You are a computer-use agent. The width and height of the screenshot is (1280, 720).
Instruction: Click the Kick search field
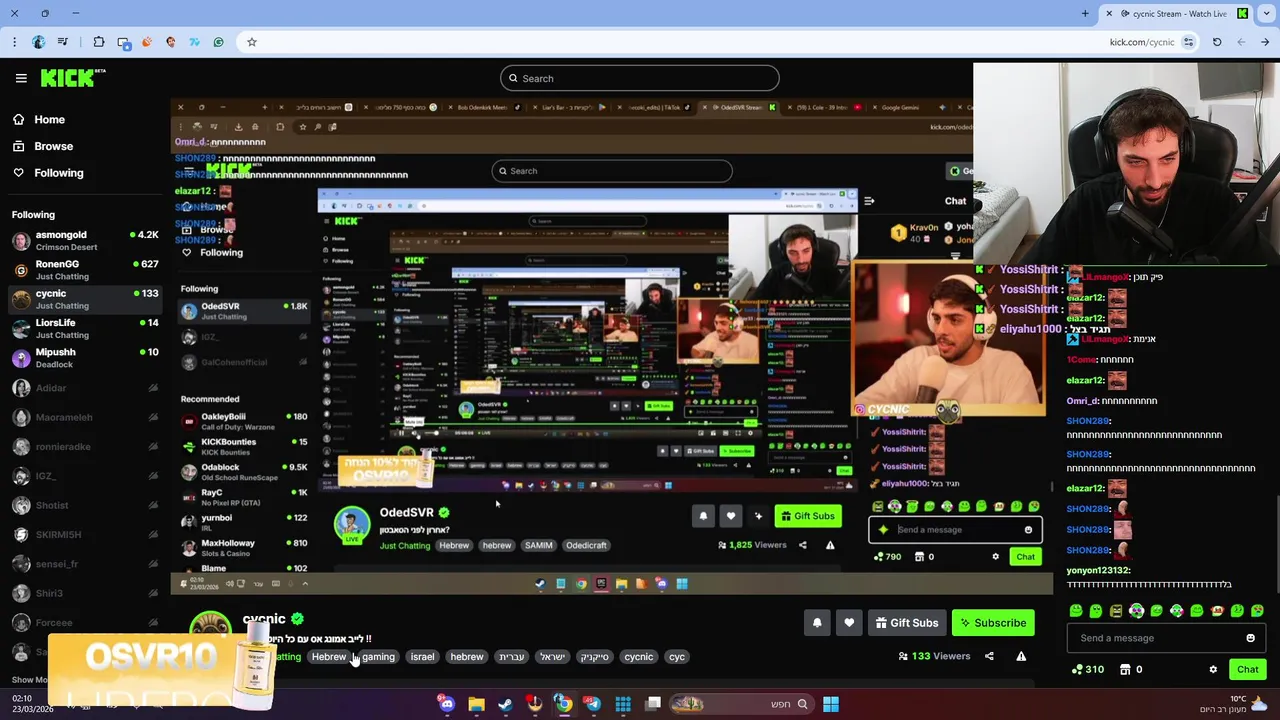(639, 78)
